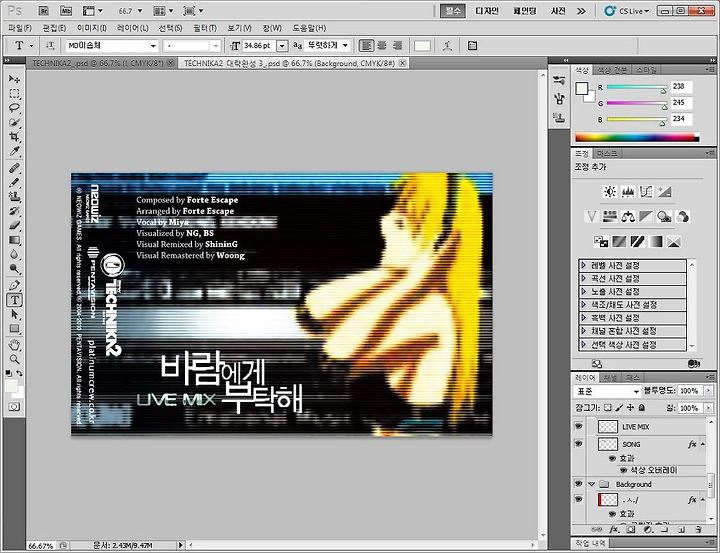
Task: Expand the 레벨 사전 설정 presets
Action: [x=584, y=265]
